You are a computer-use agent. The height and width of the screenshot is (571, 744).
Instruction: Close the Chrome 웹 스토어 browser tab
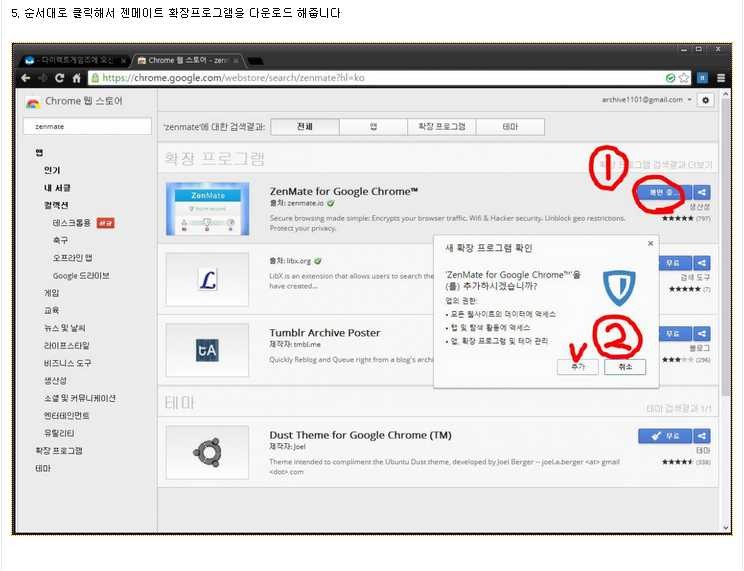235,61
